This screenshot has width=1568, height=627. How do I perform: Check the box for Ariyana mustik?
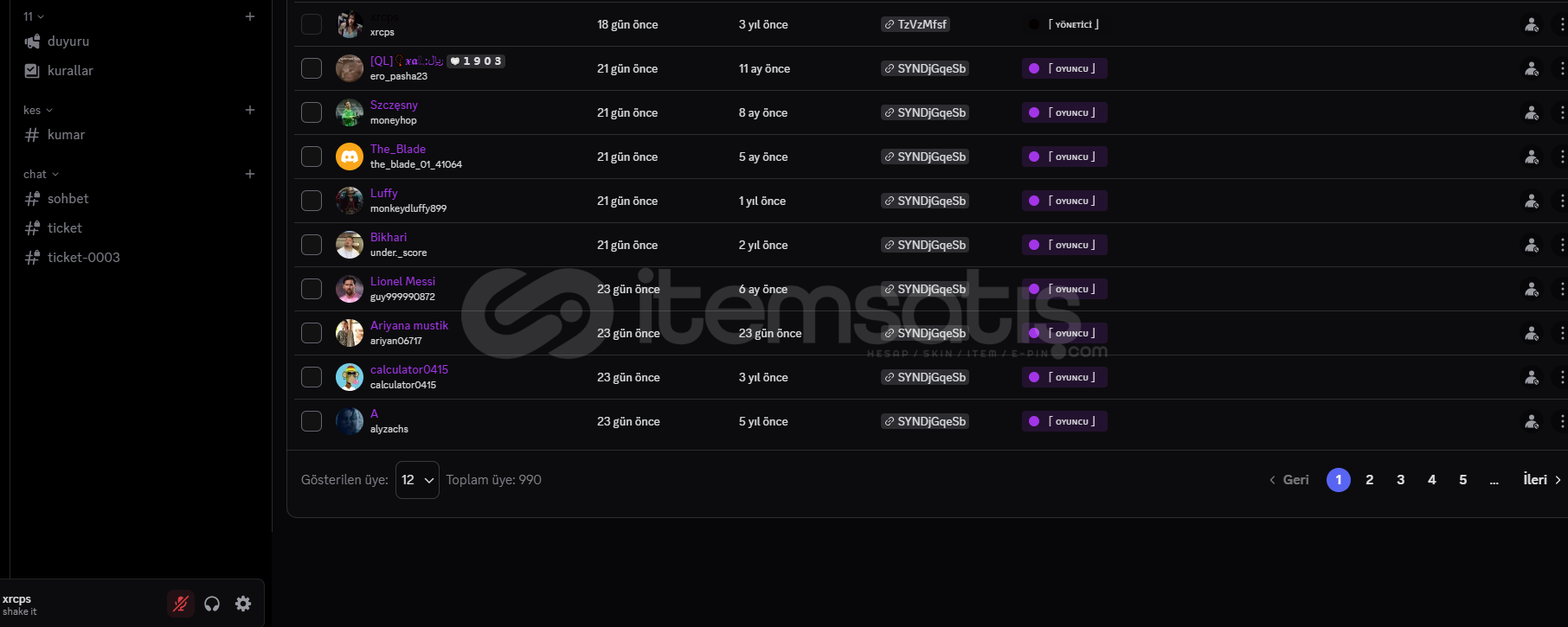(312, 333)
